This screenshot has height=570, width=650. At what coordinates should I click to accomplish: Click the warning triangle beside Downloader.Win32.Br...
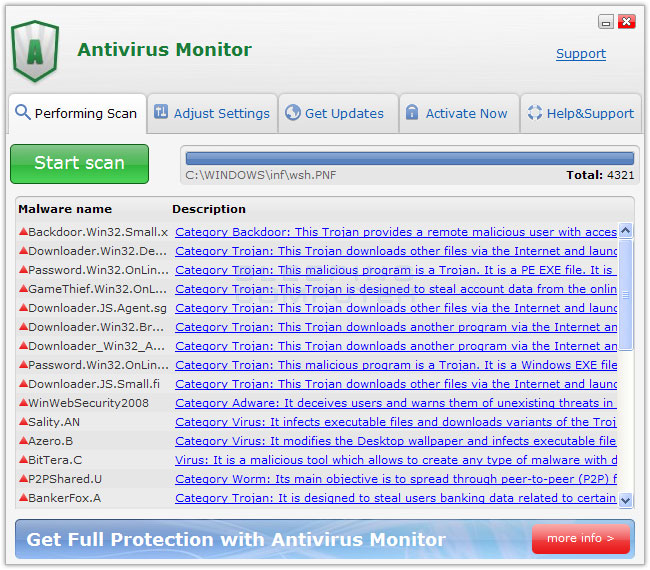tap(23, 327)
